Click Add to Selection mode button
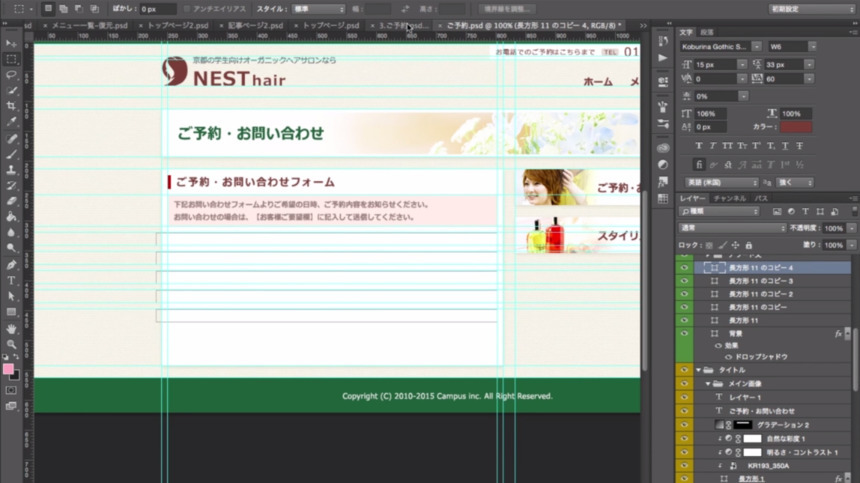Image resolution: width=860 pixels, height=483 pixels. point(63,9)
